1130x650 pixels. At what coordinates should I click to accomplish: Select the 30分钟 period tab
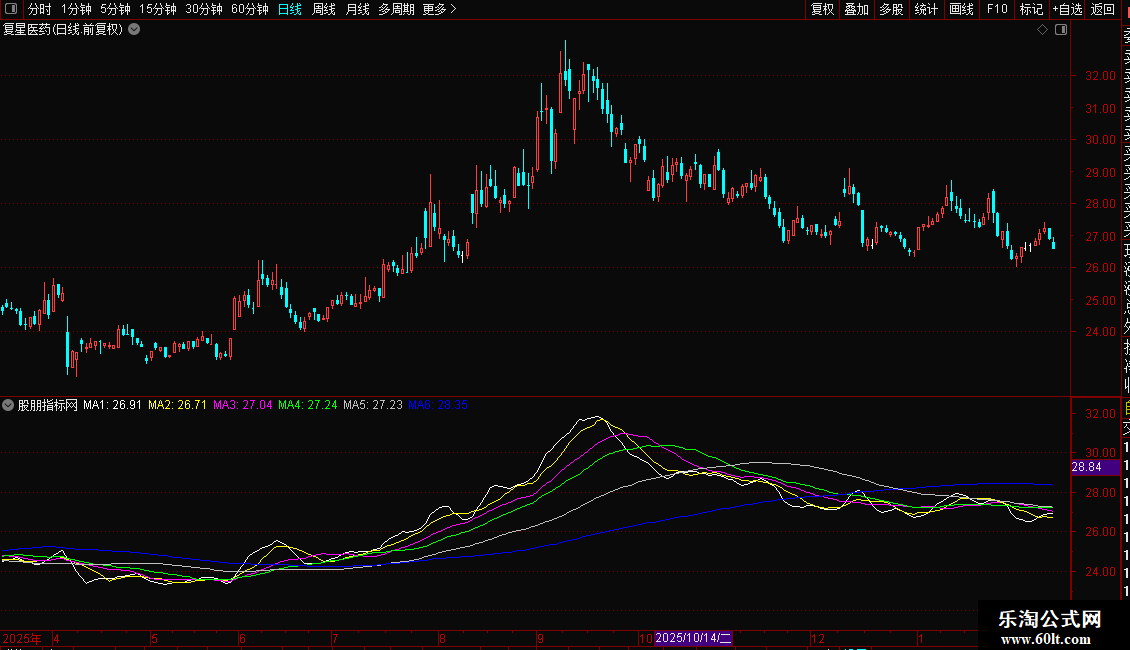[204, 9]
